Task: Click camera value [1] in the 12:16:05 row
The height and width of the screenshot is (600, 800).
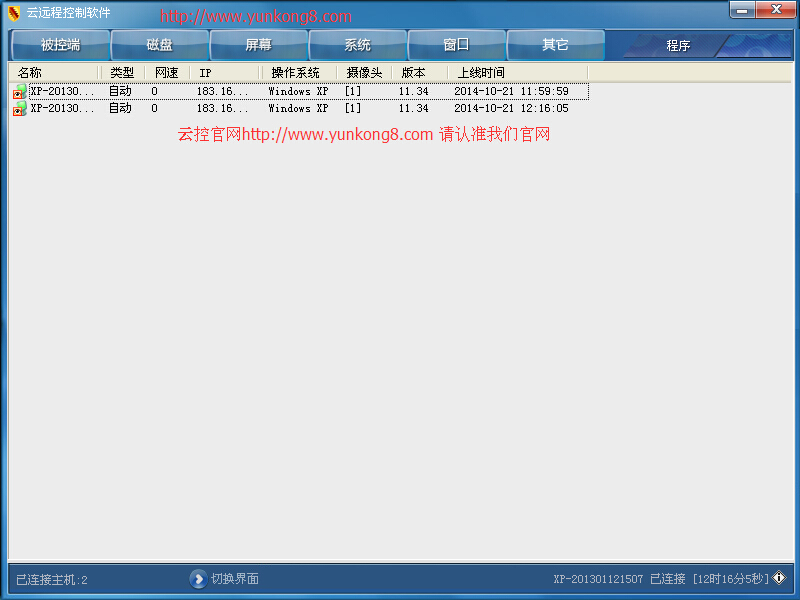Action: pyautogui.click(x=353, y=108)
